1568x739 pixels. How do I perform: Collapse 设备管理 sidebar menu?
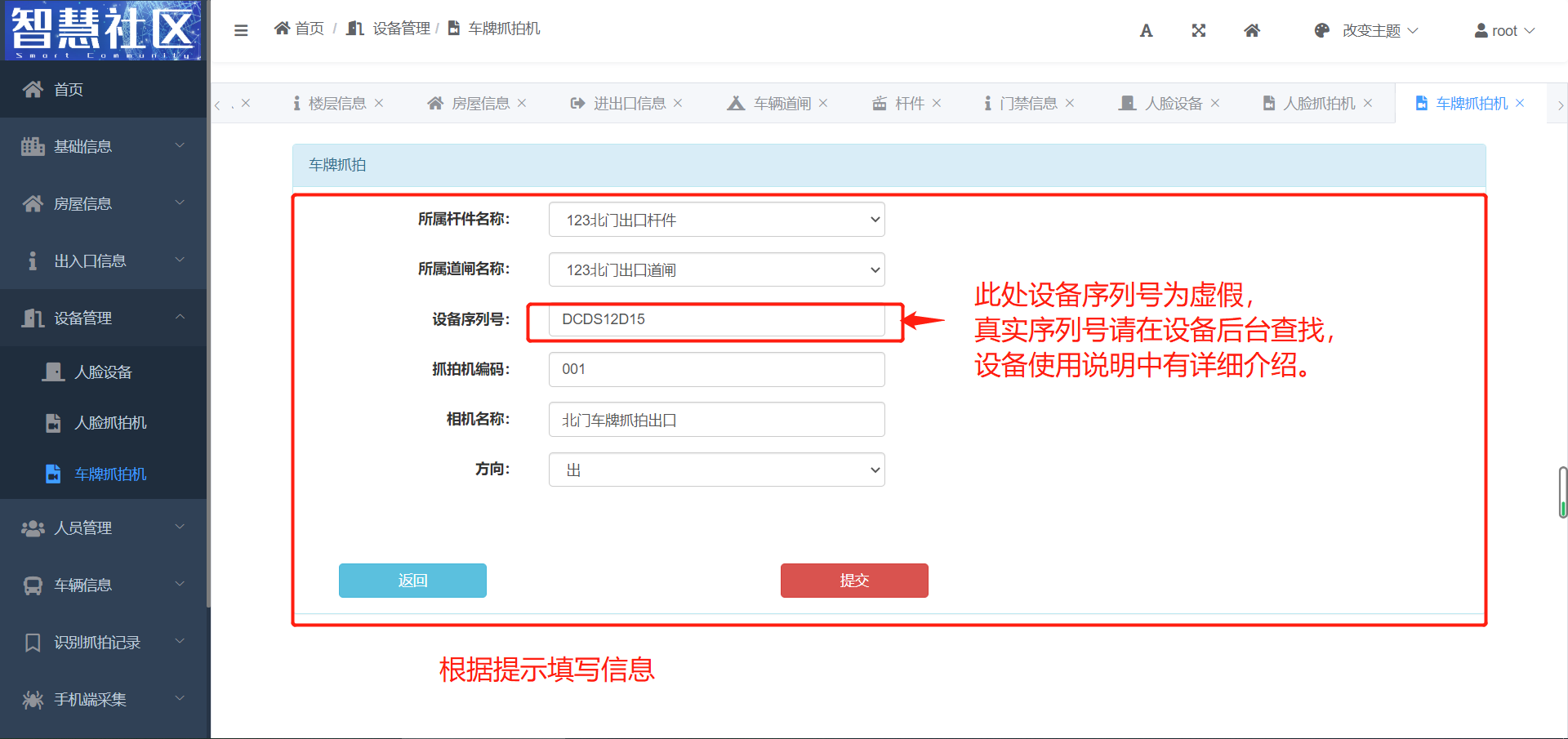click(103, 318)
